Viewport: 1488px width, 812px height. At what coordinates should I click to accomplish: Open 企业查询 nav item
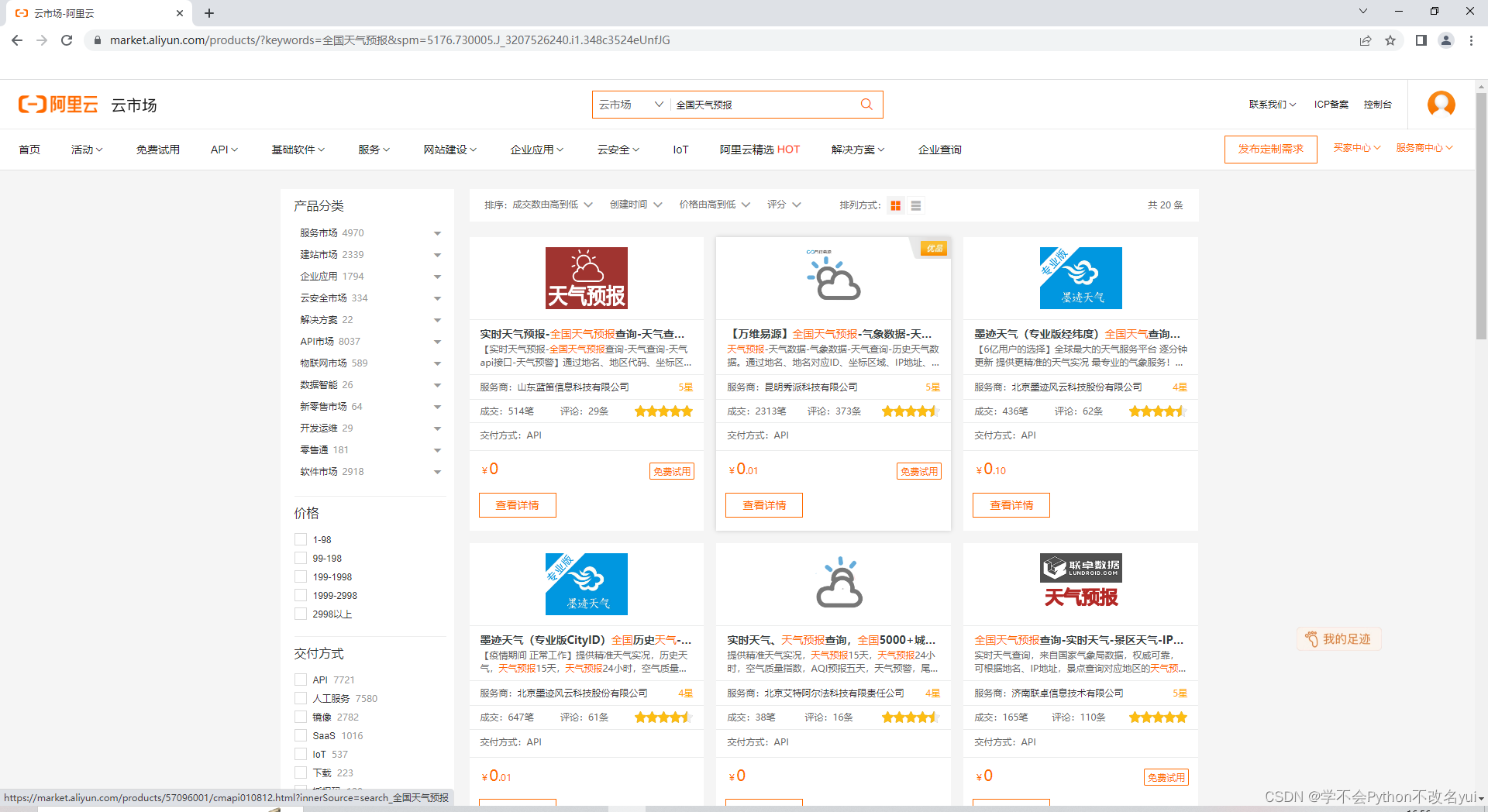pos(939,150)
